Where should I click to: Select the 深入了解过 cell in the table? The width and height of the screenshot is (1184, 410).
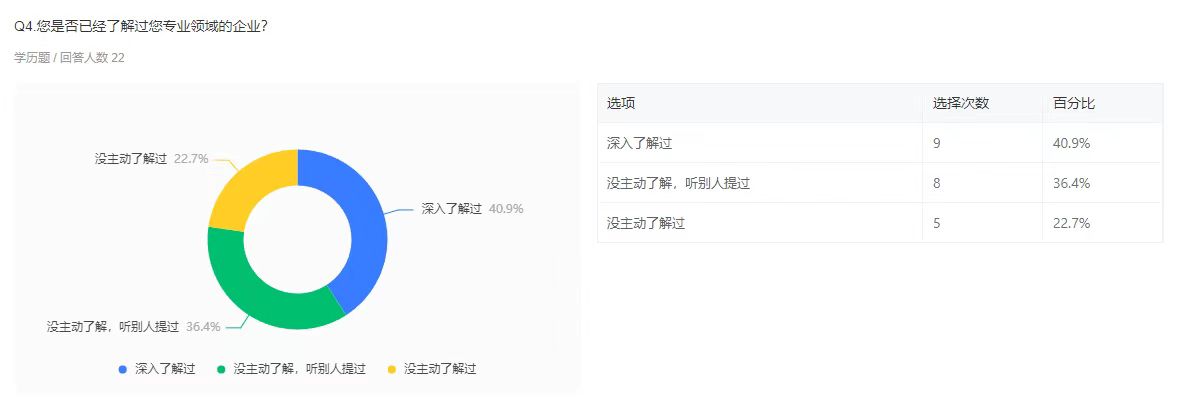click(x=639, y=143)
